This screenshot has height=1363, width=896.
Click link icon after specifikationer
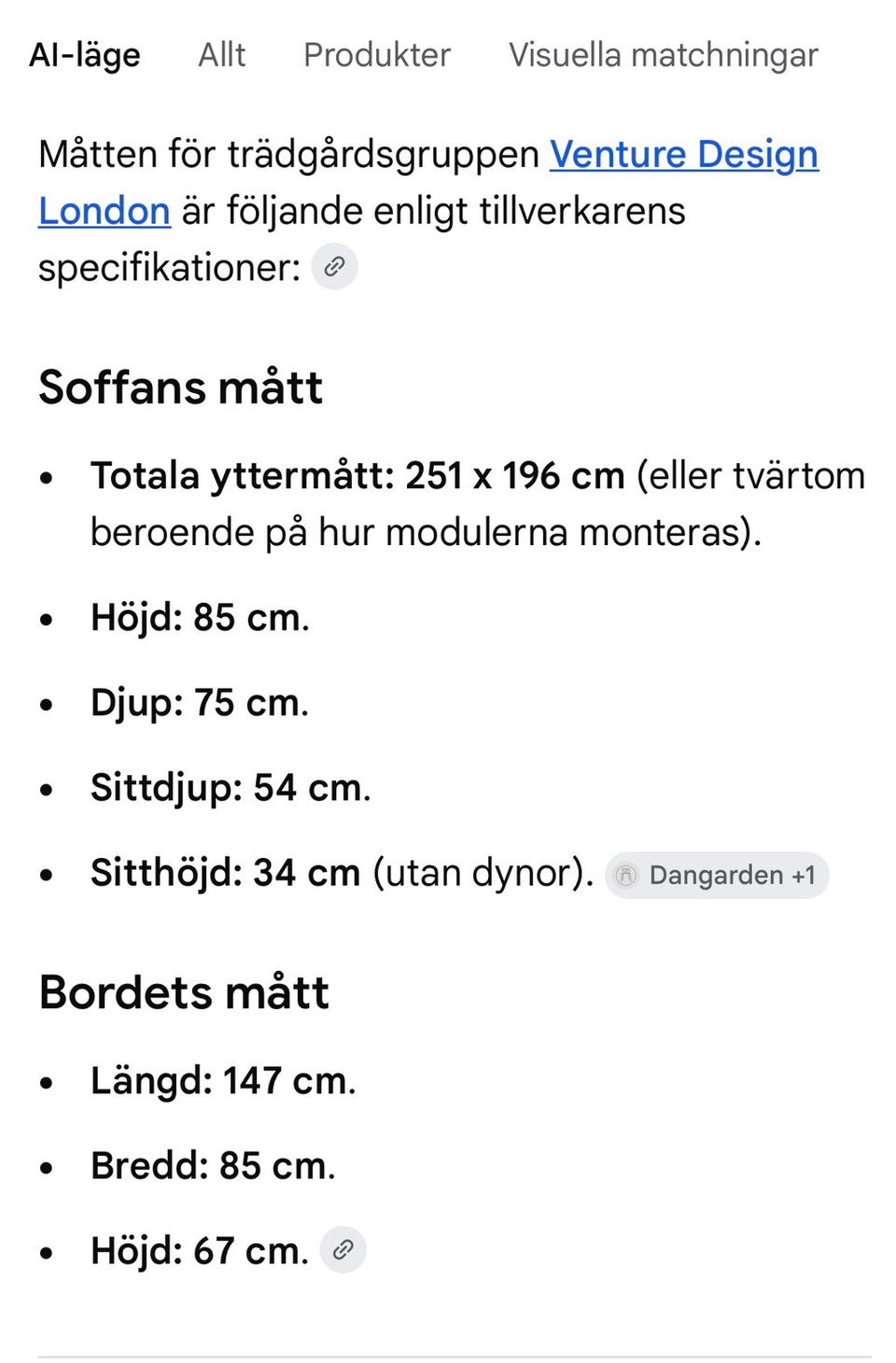tap(334, 267)
